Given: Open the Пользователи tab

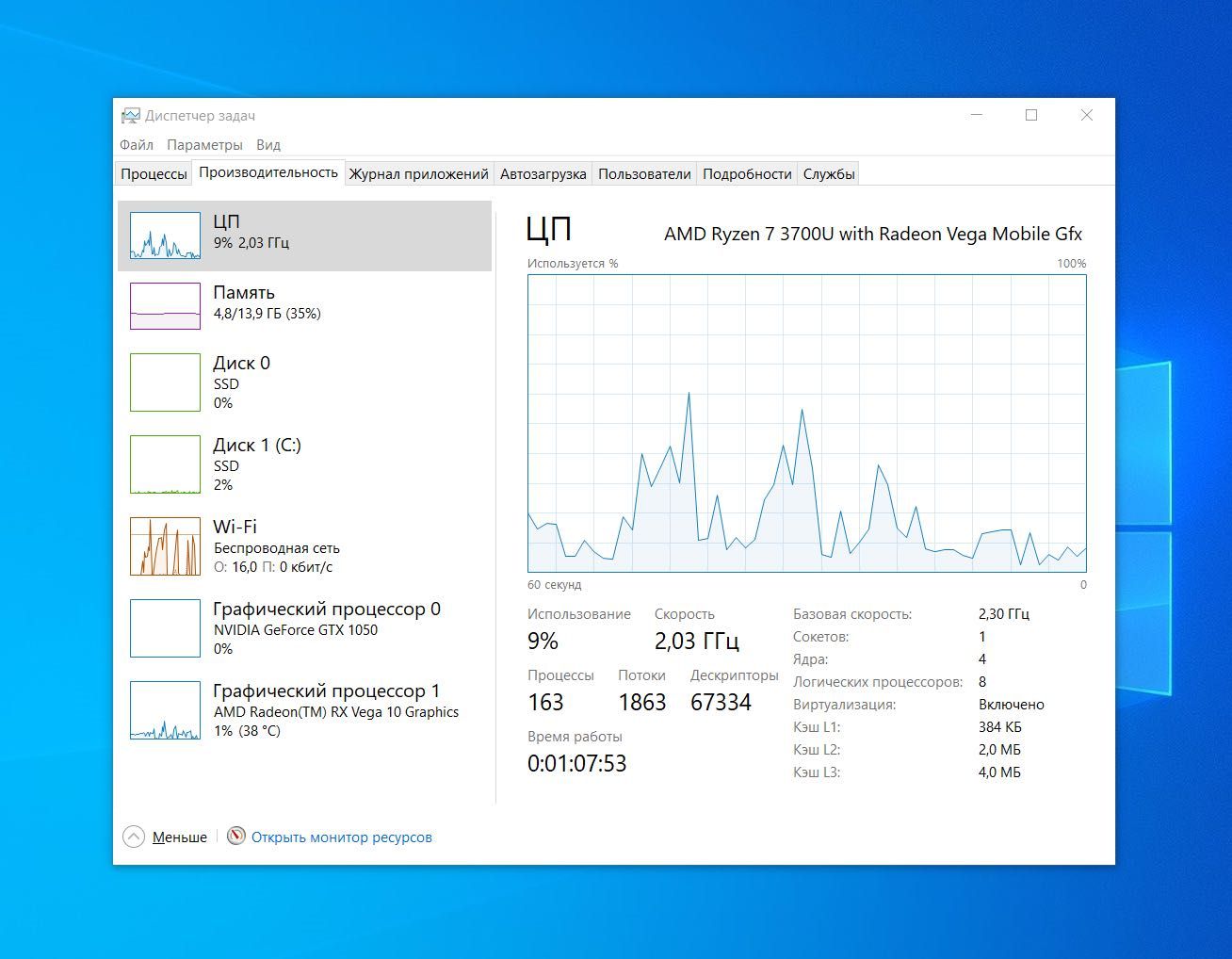Looking at the screenshot, I should 644,173.
